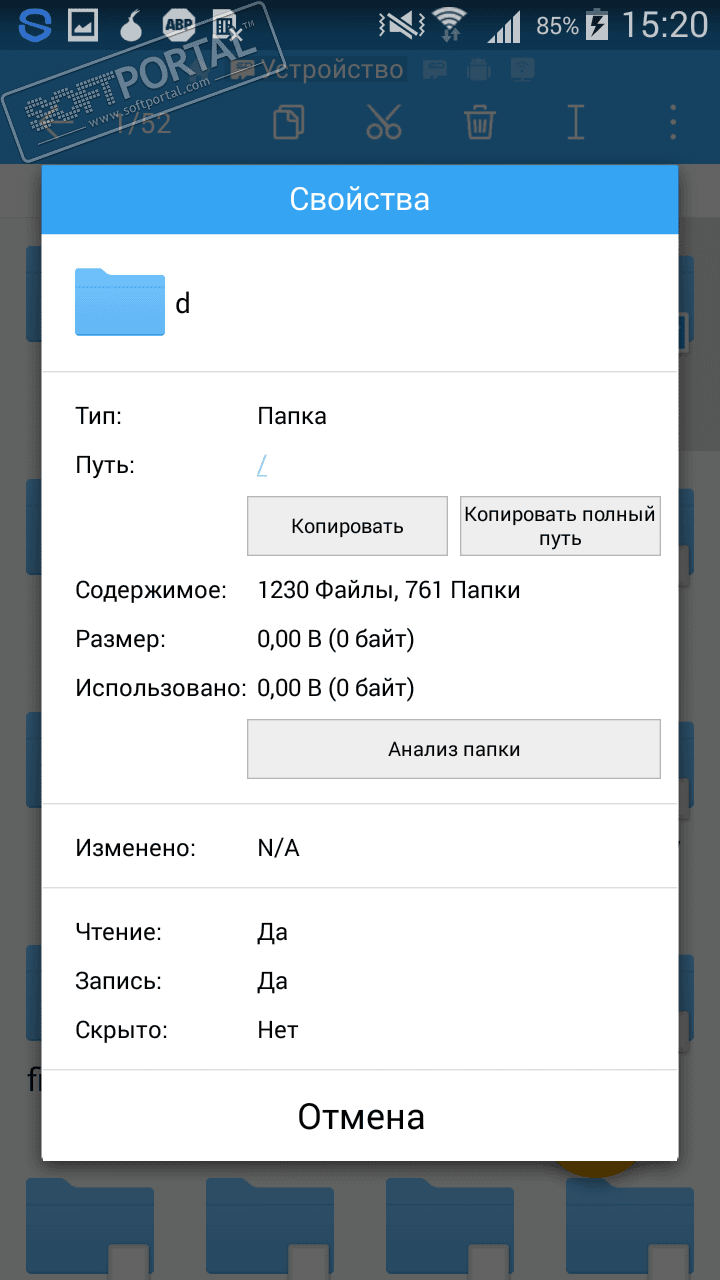The width and height of the screenshot is (720, 1280).
Task: Tap the clock showing 15:20
Action: 664,25
